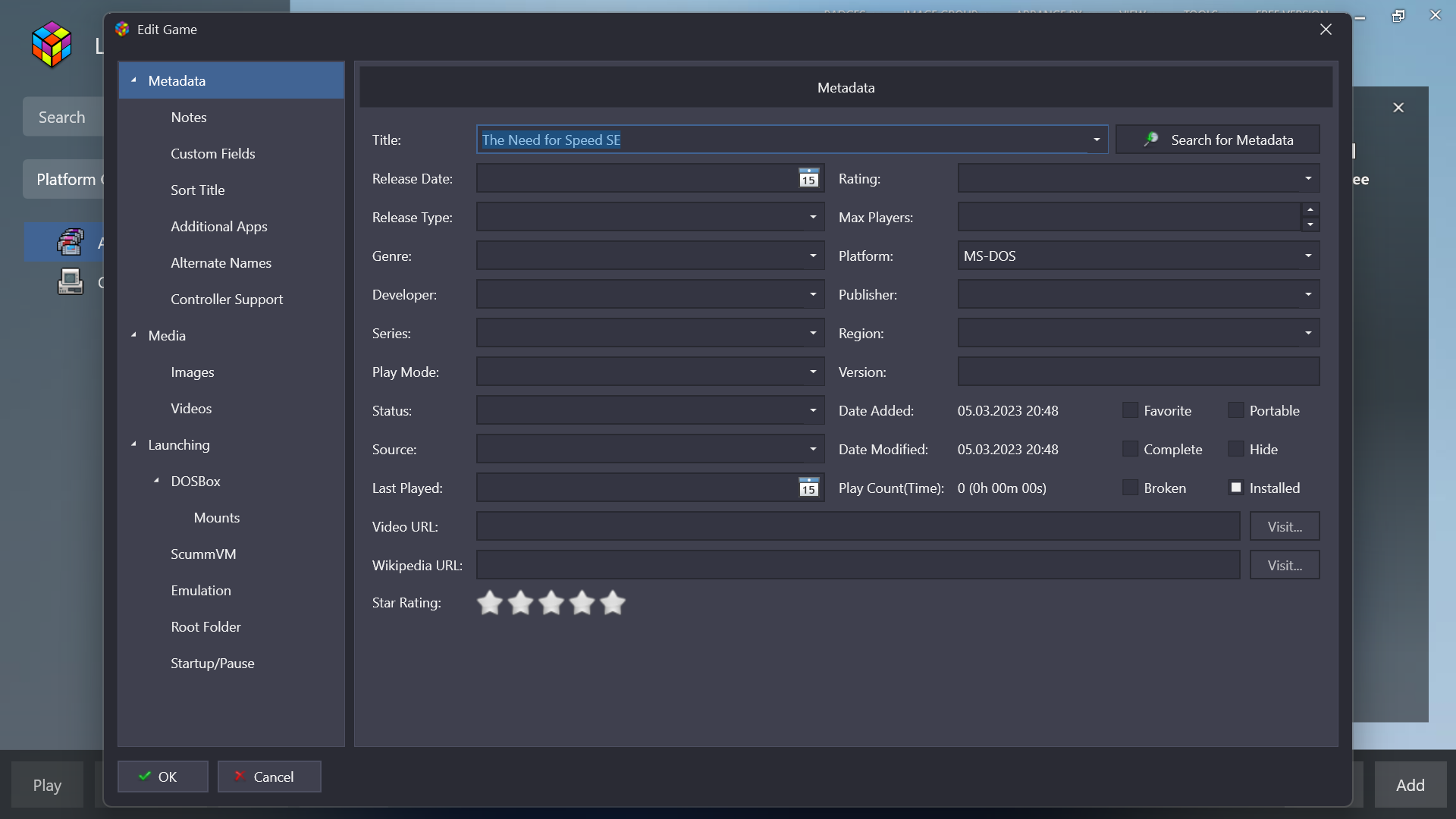Viewport: 1456px width, 819px height.
Task: Go to the Mounts page under DOSBox
Action: (217, 518)
